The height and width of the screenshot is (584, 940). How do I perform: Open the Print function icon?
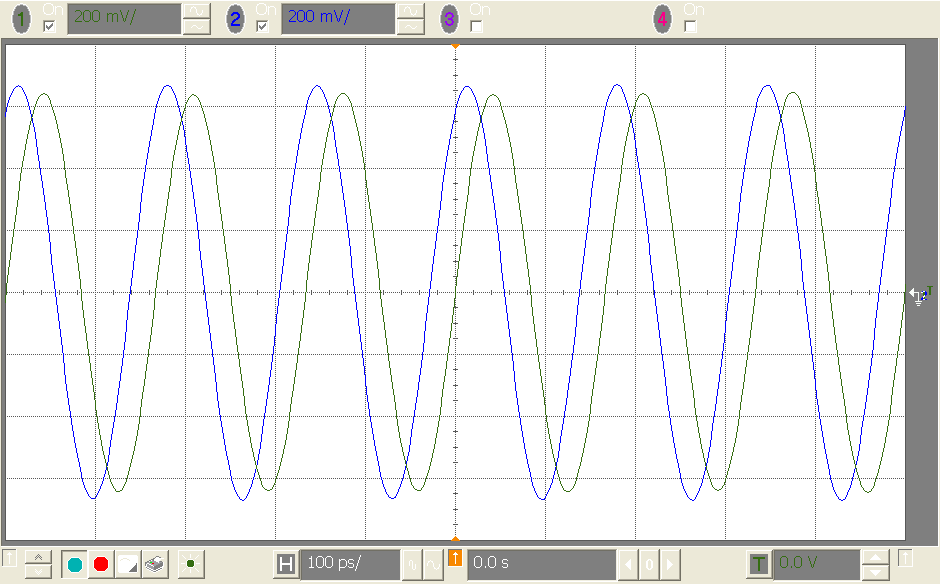(x=154, y=564)
